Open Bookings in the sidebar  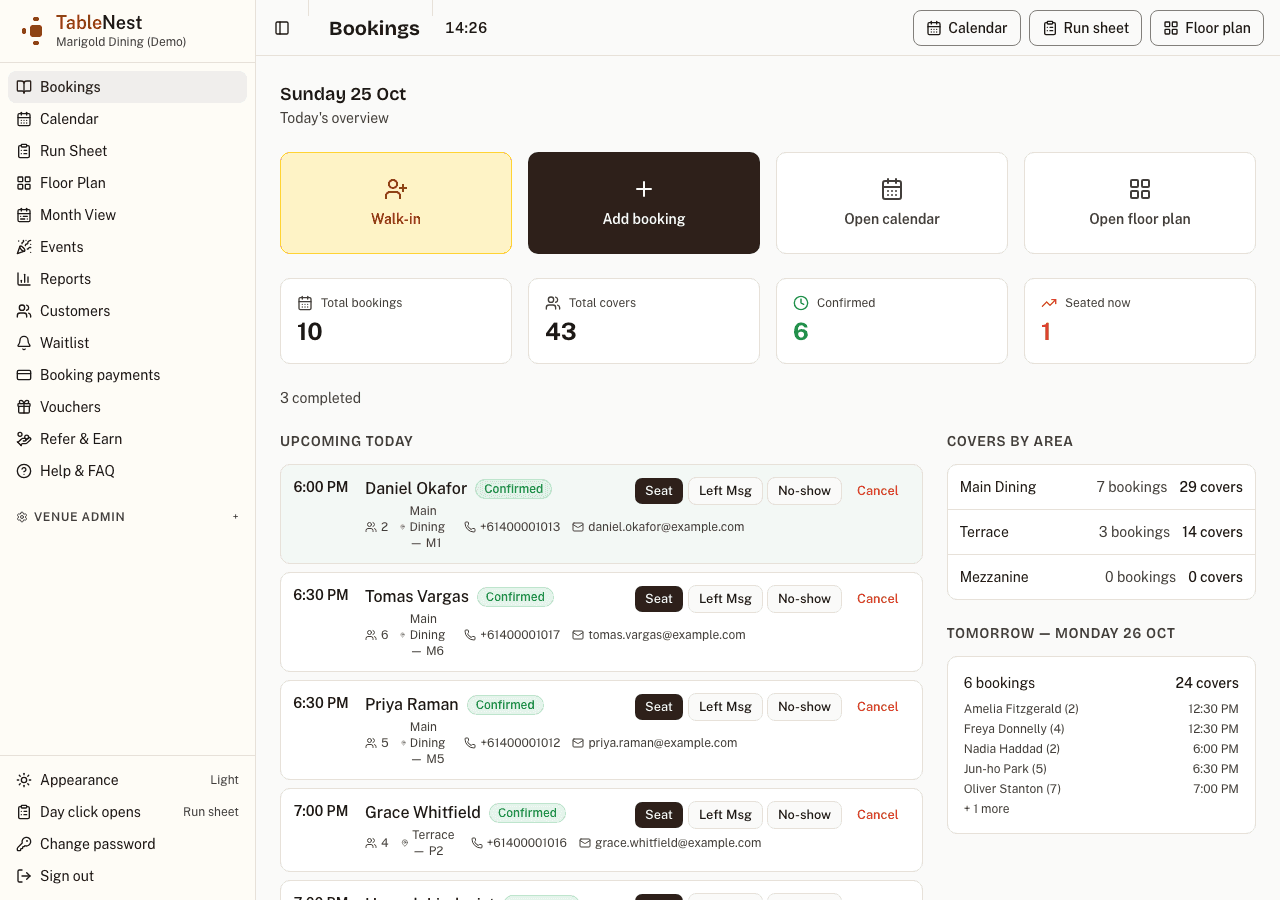(x=127, y=87)
